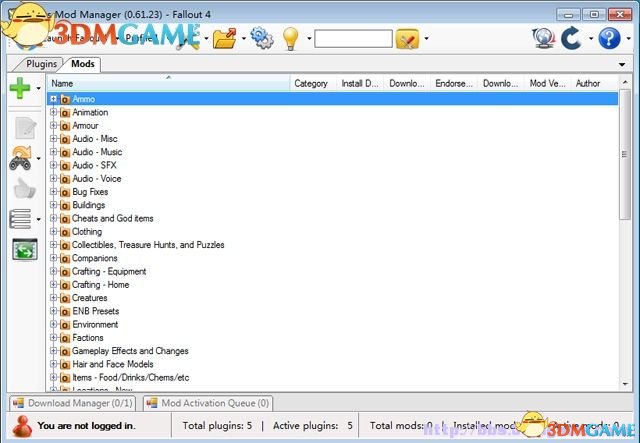
Task: Click the gamepad mod activation icon
Action: [20, 158]
